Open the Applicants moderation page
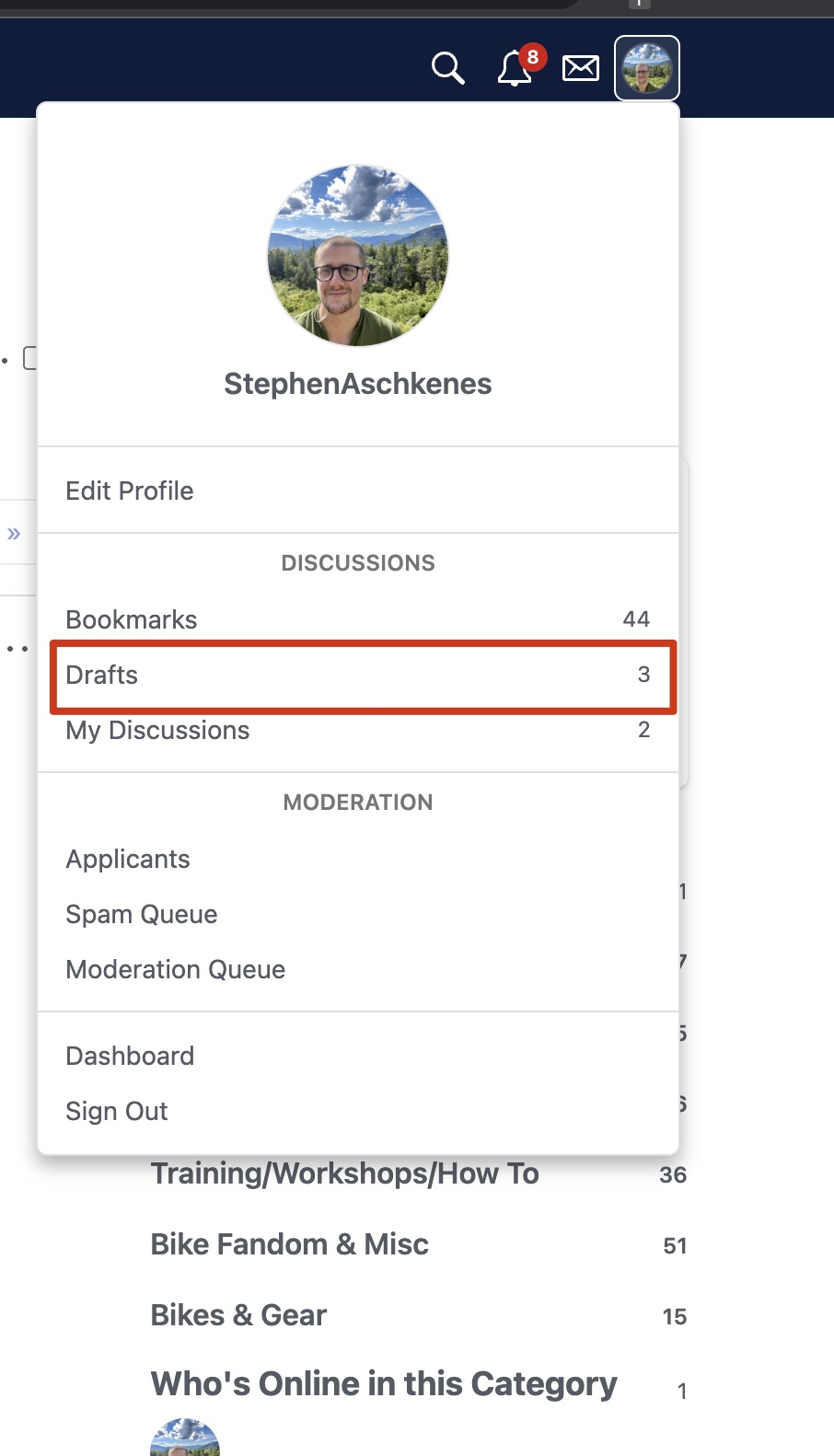This screenshot has height=1456, width=834. [358, 859]
